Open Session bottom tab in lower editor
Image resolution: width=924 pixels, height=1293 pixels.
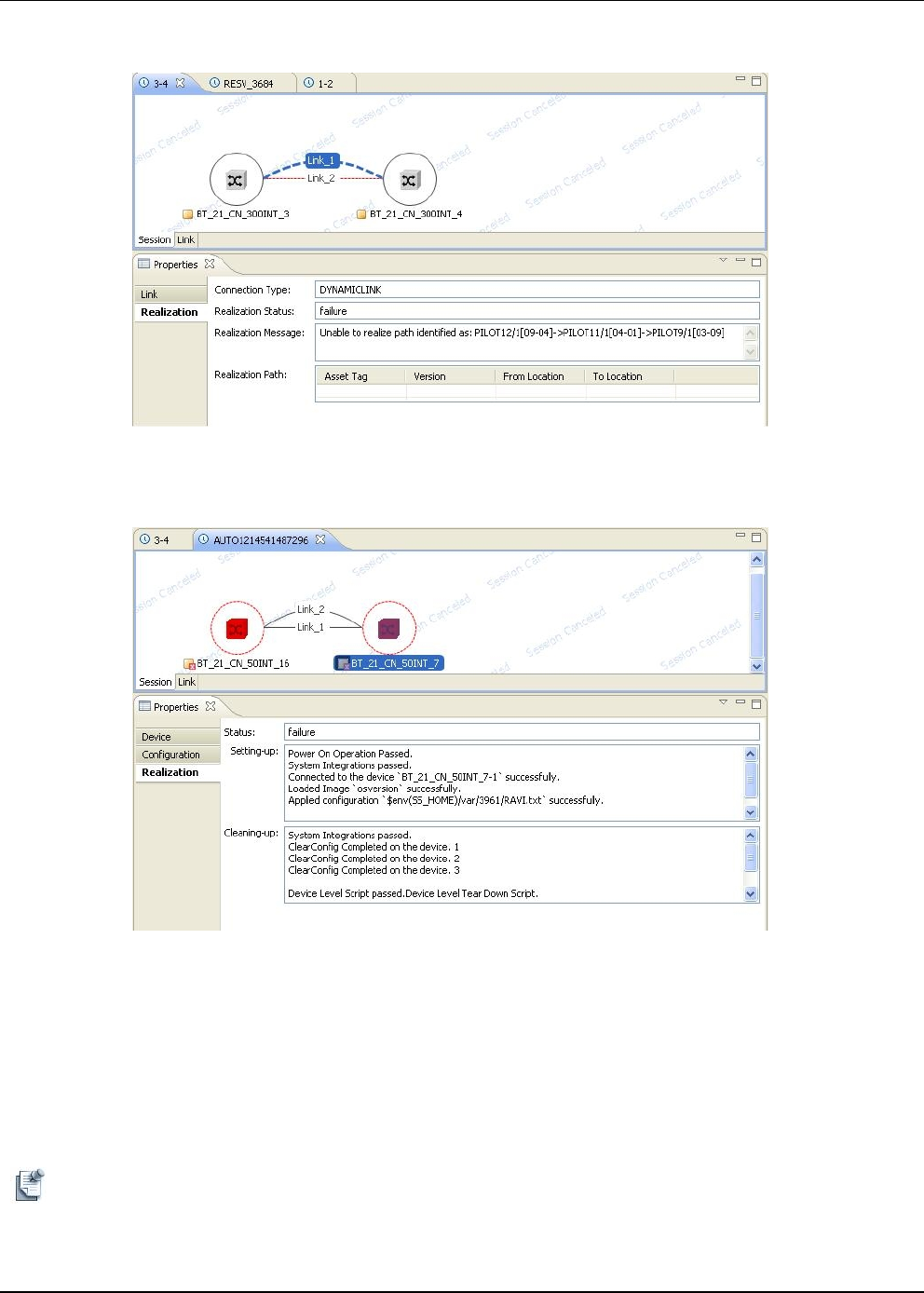(x=156, y=682)
